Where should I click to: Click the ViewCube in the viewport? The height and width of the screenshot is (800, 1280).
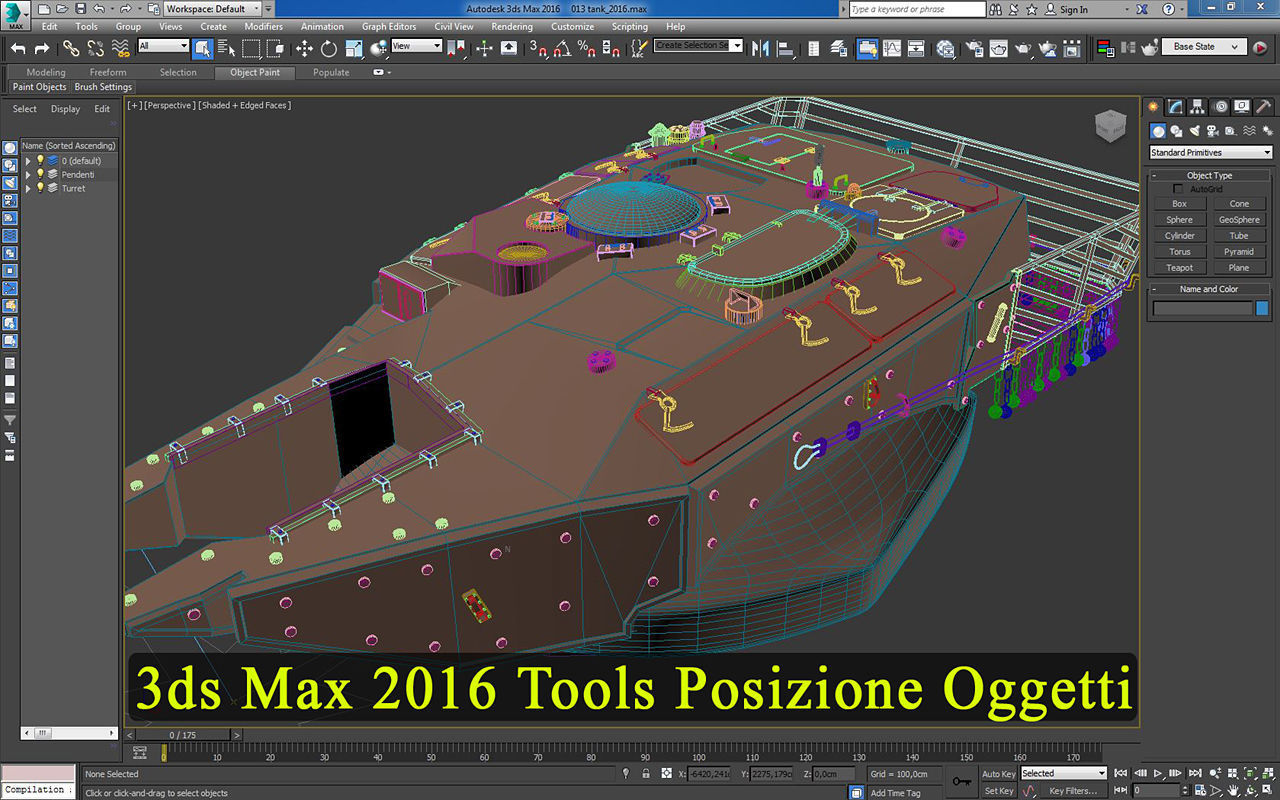point(1110,125)
